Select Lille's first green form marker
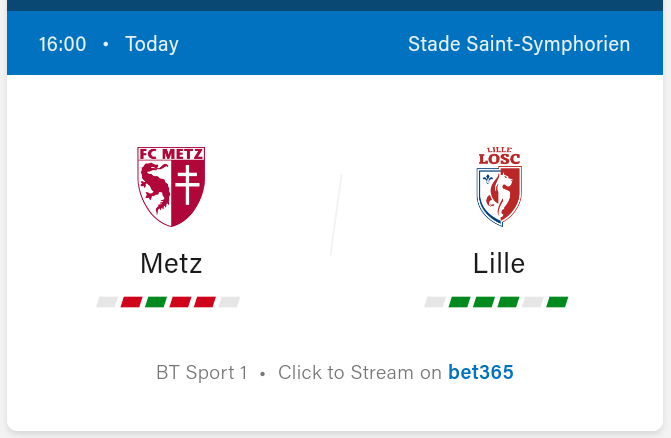 click(x=459, y=302)
